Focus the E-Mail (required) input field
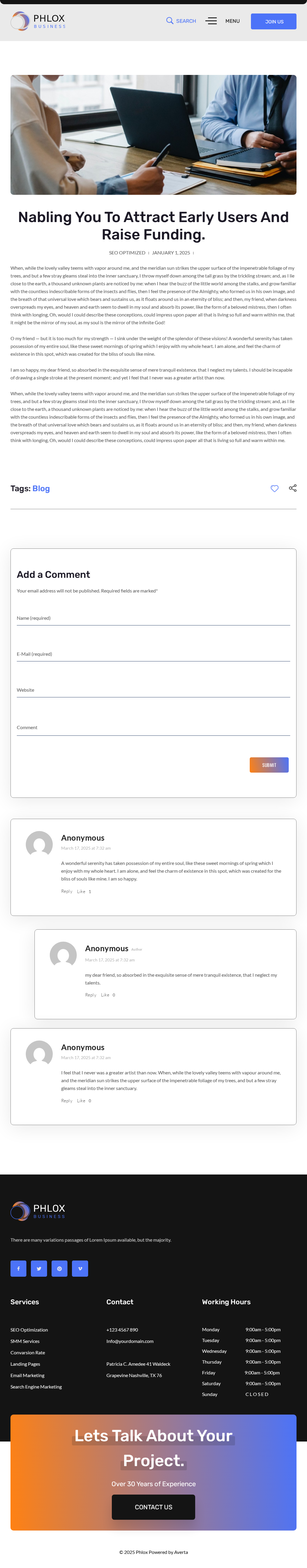The image size is (307, 1568). 153,654
